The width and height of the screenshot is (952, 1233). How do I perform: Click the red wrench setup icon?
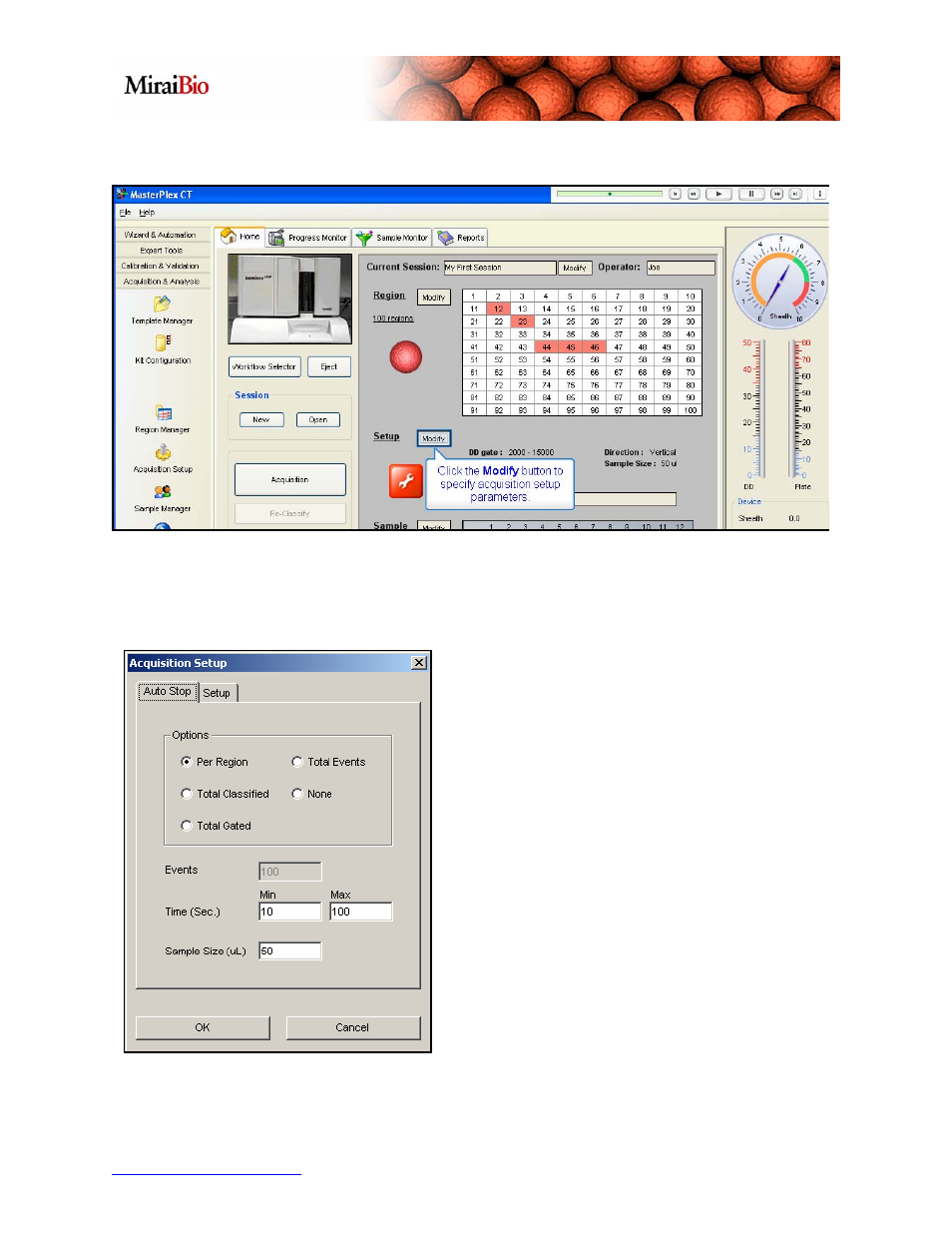406,481
